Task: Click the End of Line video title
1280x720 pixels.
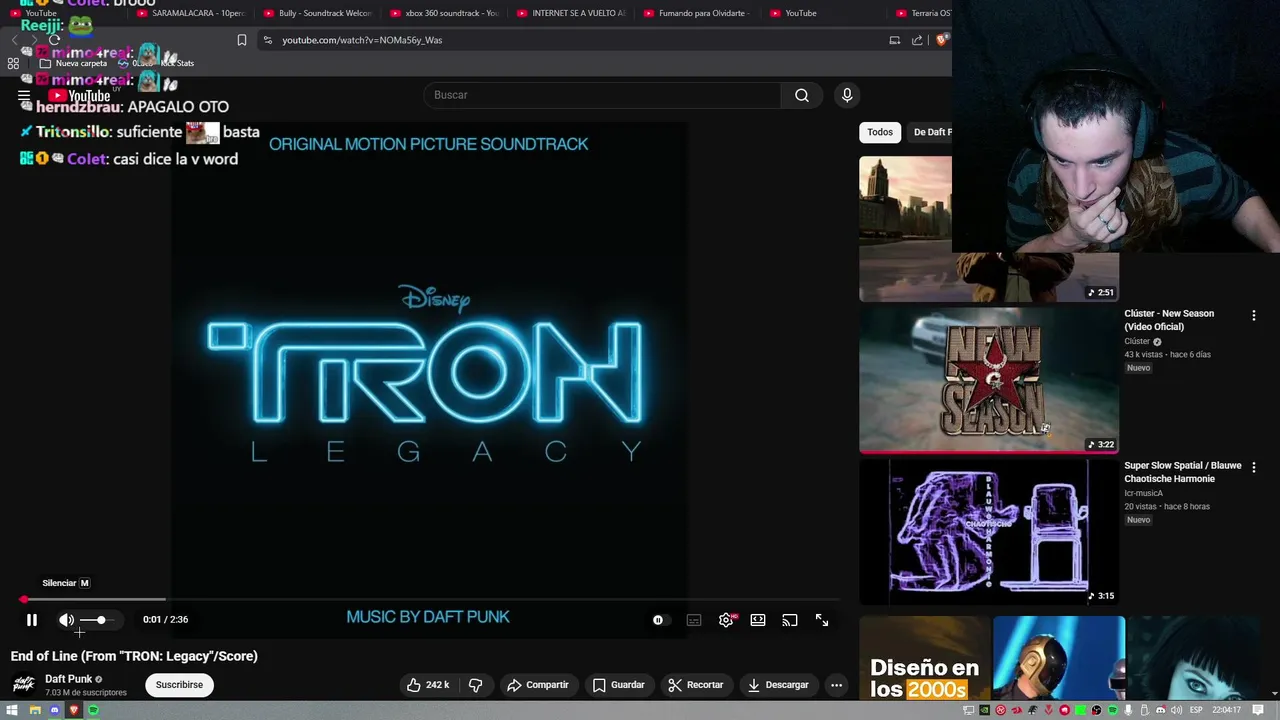Action: coord(134,656)
